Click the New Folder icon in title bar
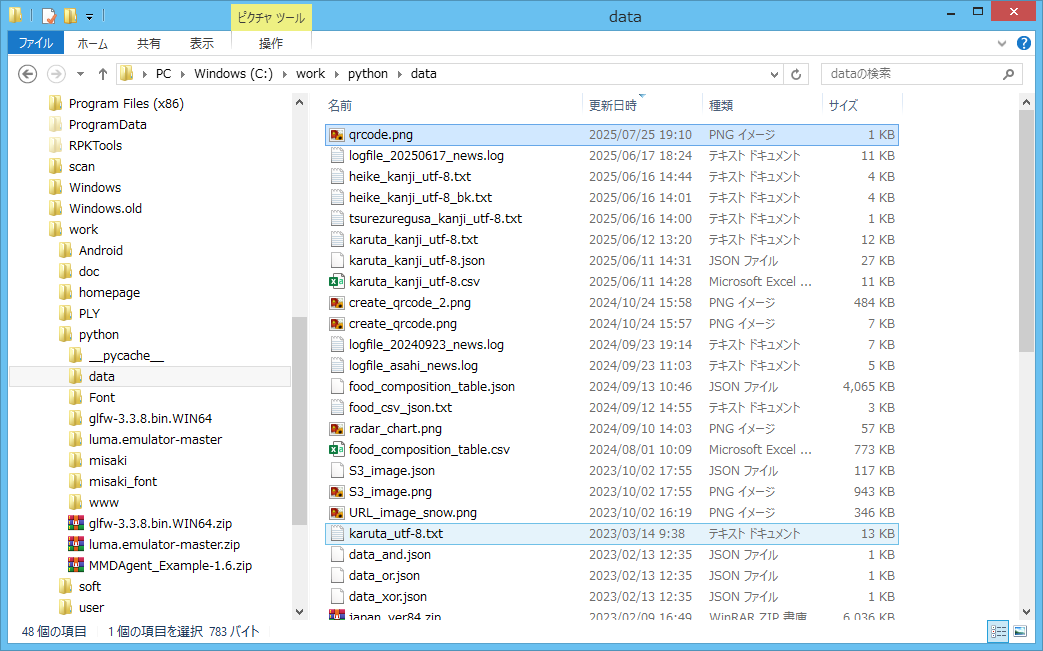The width and height of the screenshot is (1043, 651). (69, 16)
